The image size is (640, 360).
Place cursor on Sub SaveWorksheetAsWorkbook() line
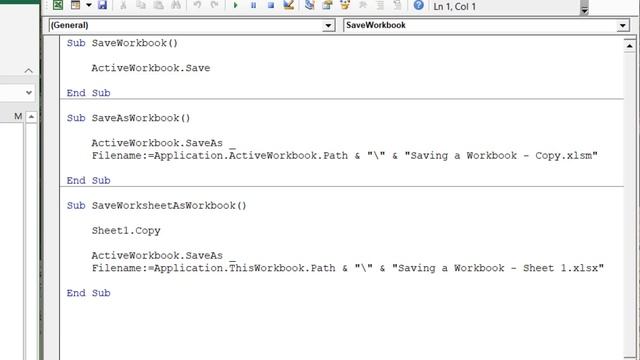point(157,206)
